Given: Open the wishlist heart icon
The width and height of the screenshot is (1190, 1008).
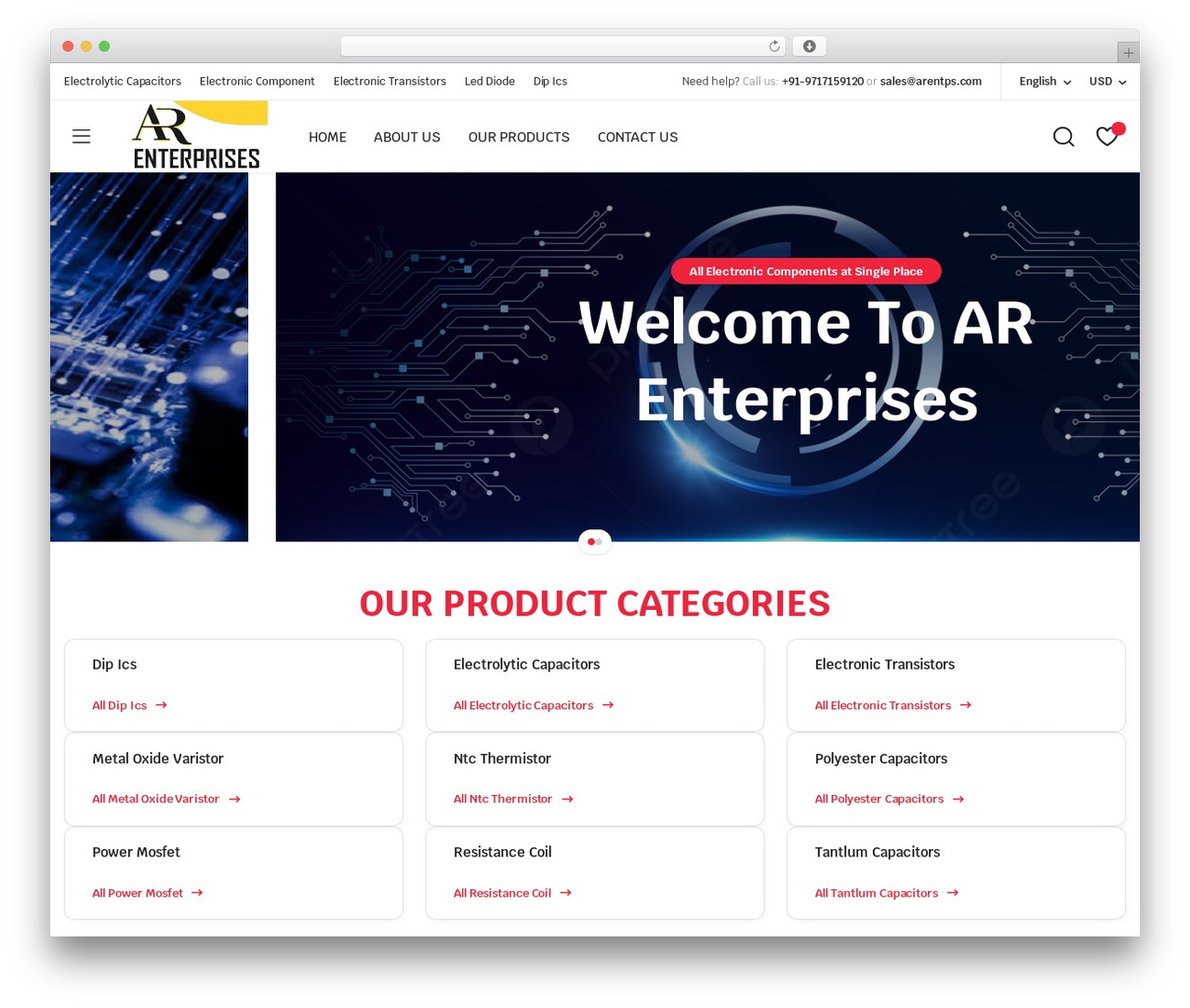Looking at the screenshot, I should (1106, 137).
